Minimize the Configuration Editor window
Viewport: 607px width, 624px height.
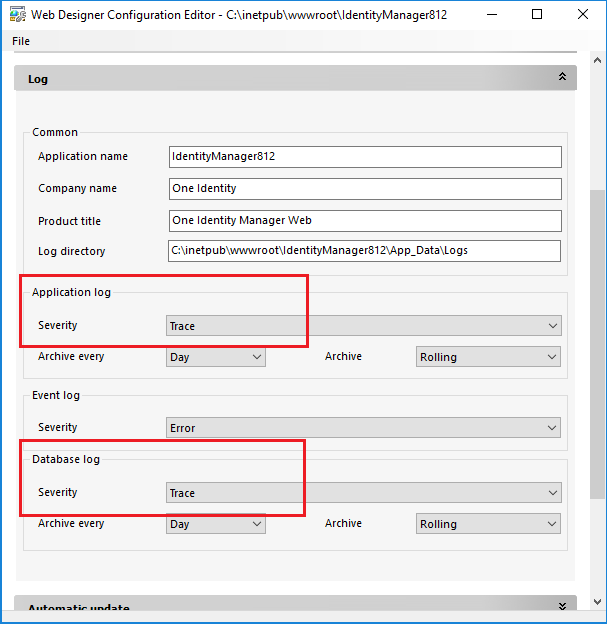click(x=491, y=15)
